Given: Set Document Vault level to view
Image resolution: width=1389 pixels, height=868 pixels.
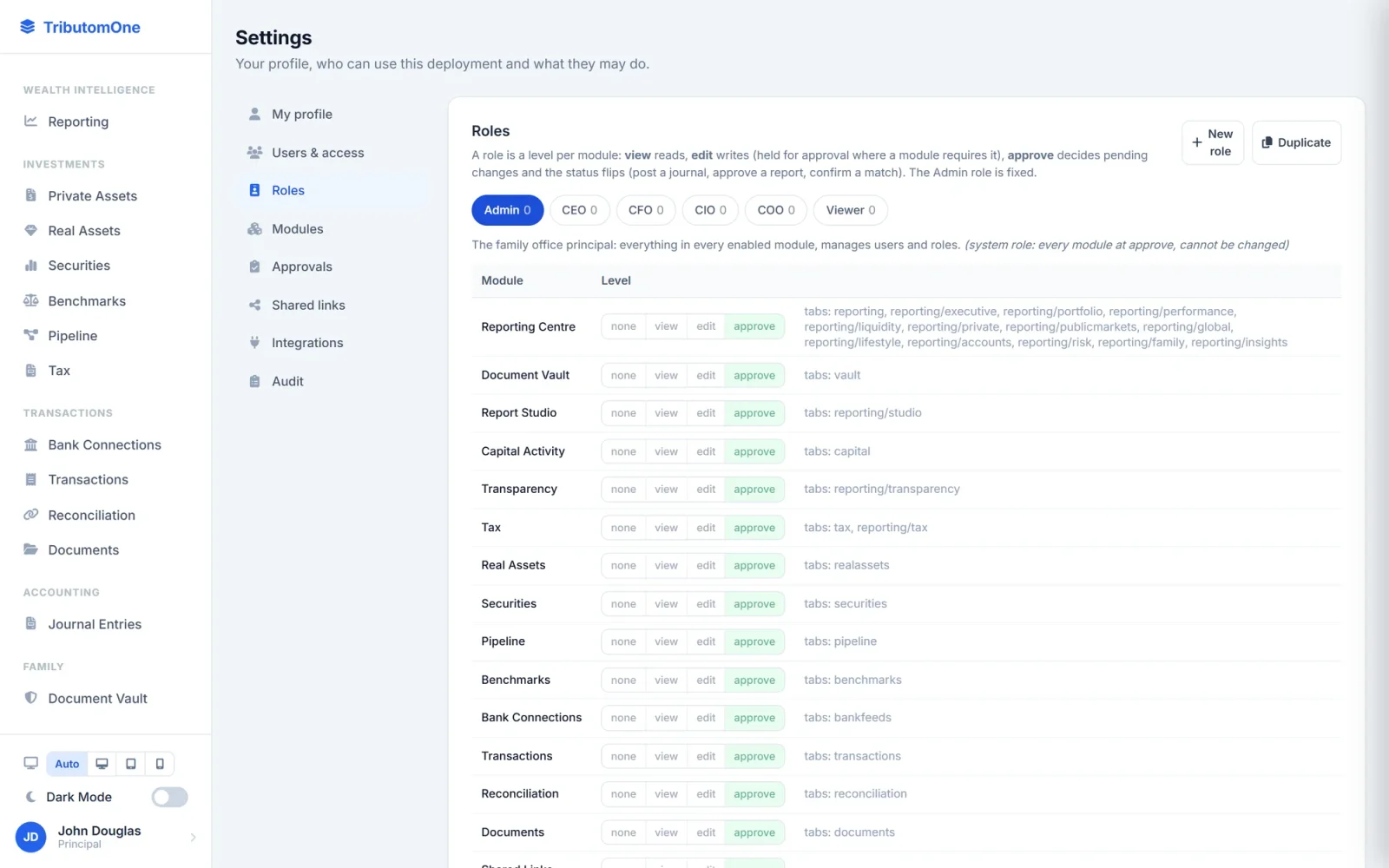Looking at the screenshot, I should 666,375.
